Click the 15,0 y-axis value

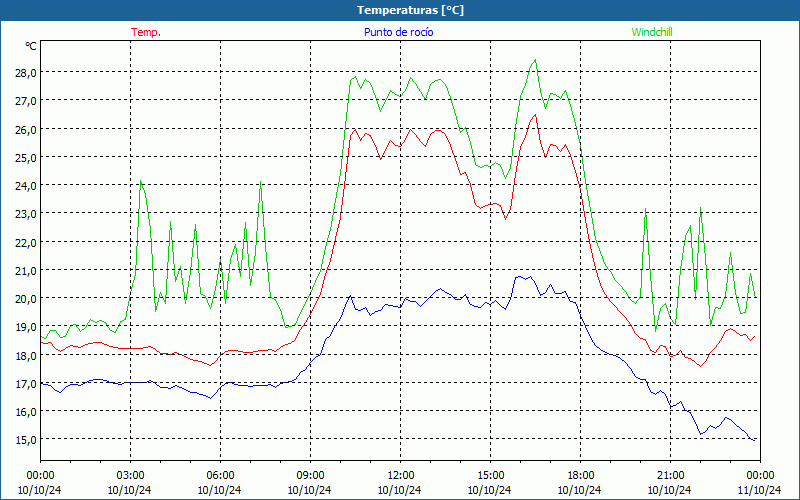(x=26, y=440)
